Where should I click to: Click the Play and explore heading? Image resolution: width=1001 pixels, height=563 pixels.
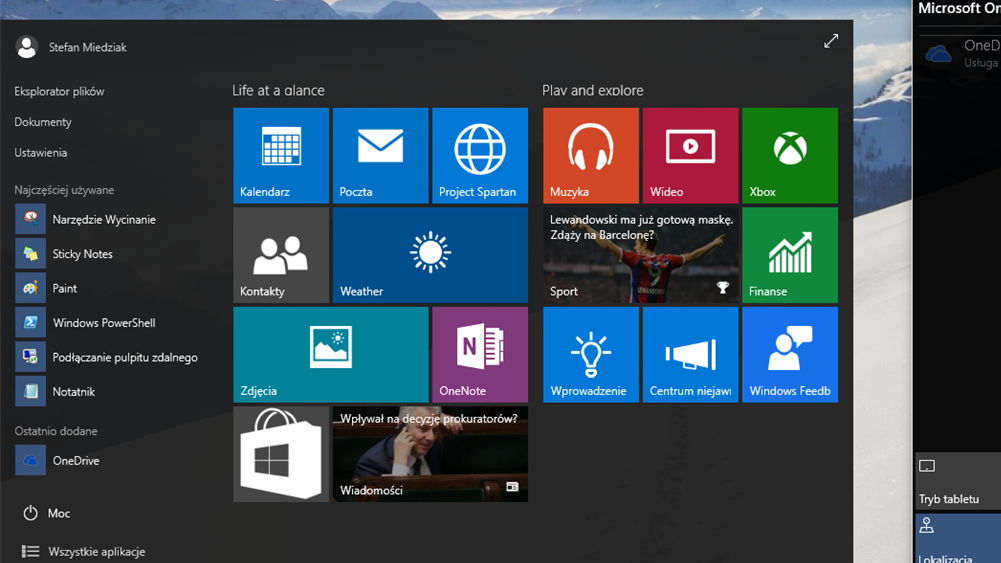coord(592,91)
